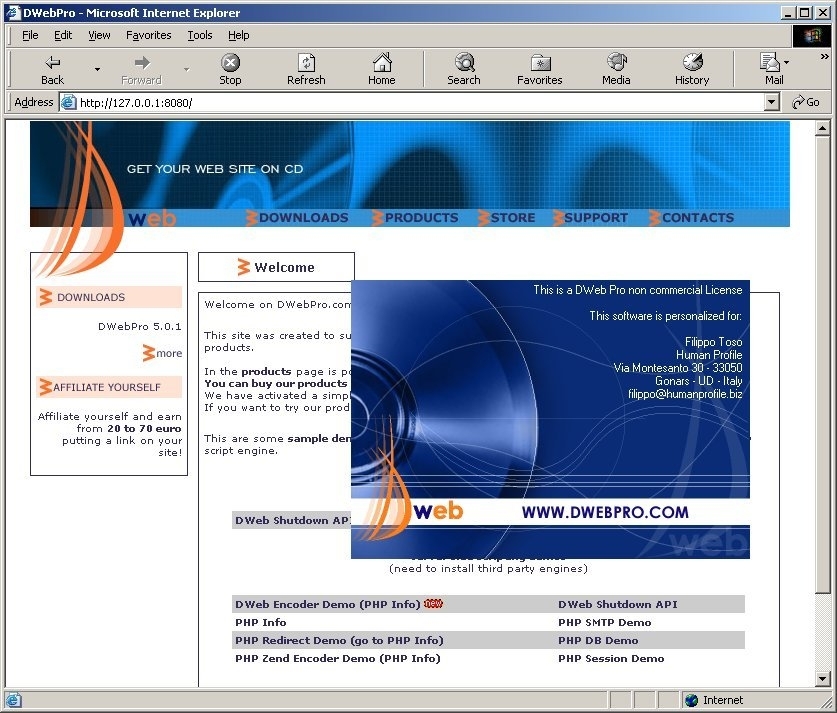
Task: Open the Mail button dropdown arrow
Action: pyautogui.click(x=786, y=62)
